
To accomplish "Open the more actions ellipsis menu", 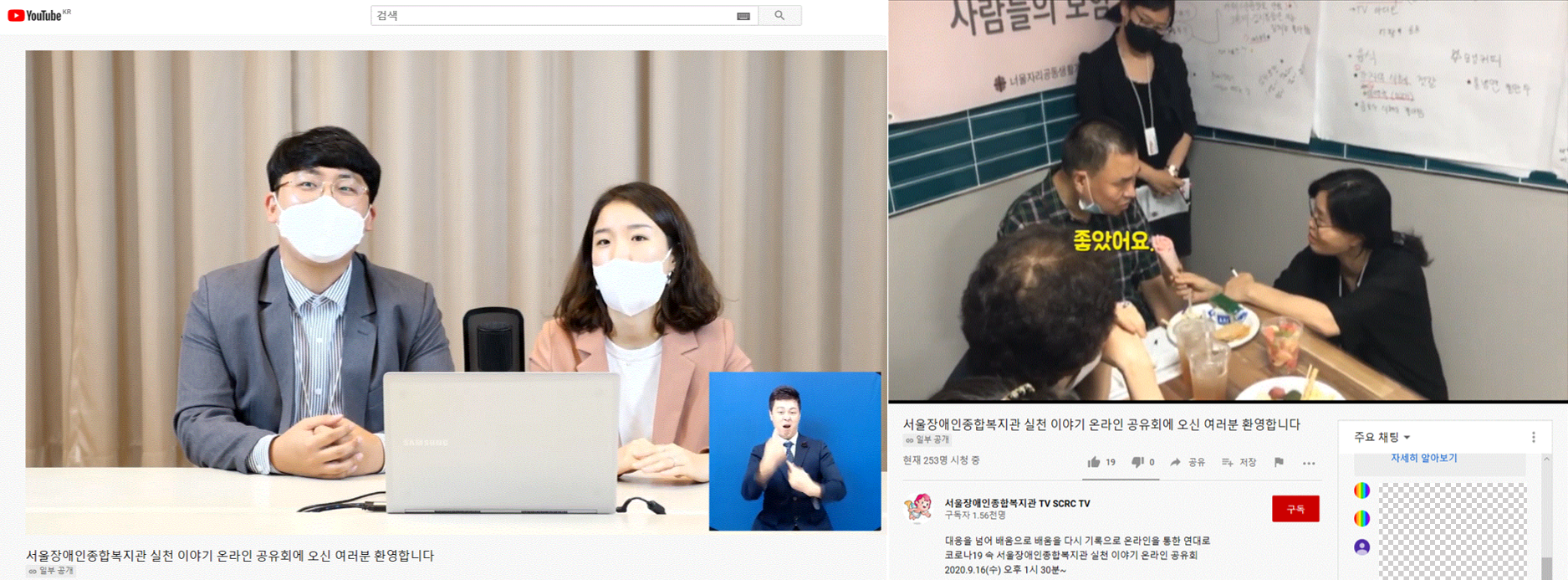I will (1309, 463).
